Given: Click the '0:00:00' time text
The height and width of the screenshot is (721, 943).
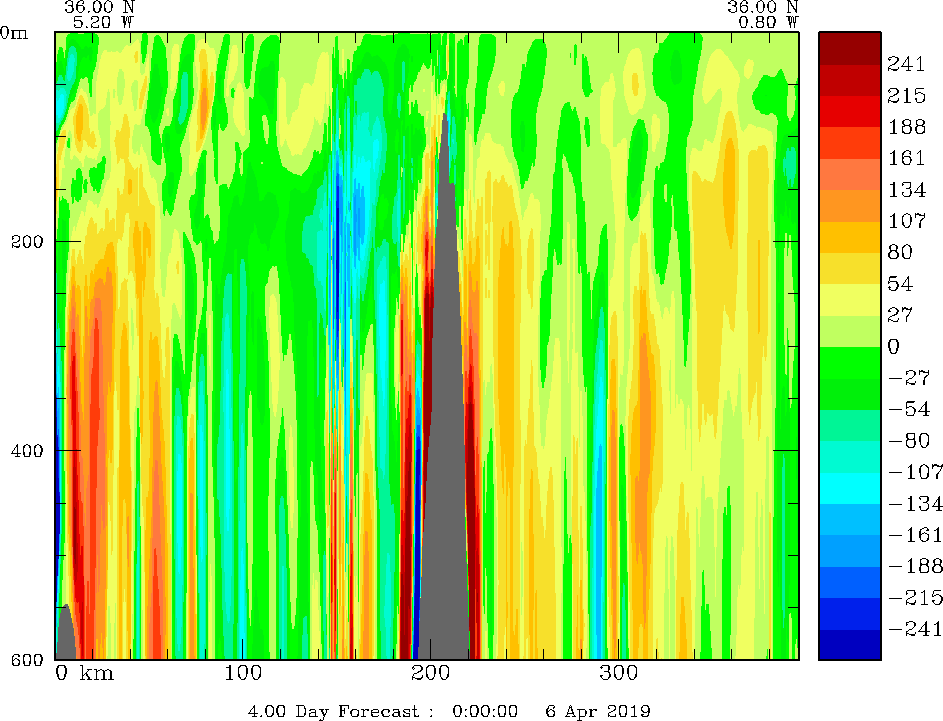Looking at the screenshot, I should (x=485, y=711).
